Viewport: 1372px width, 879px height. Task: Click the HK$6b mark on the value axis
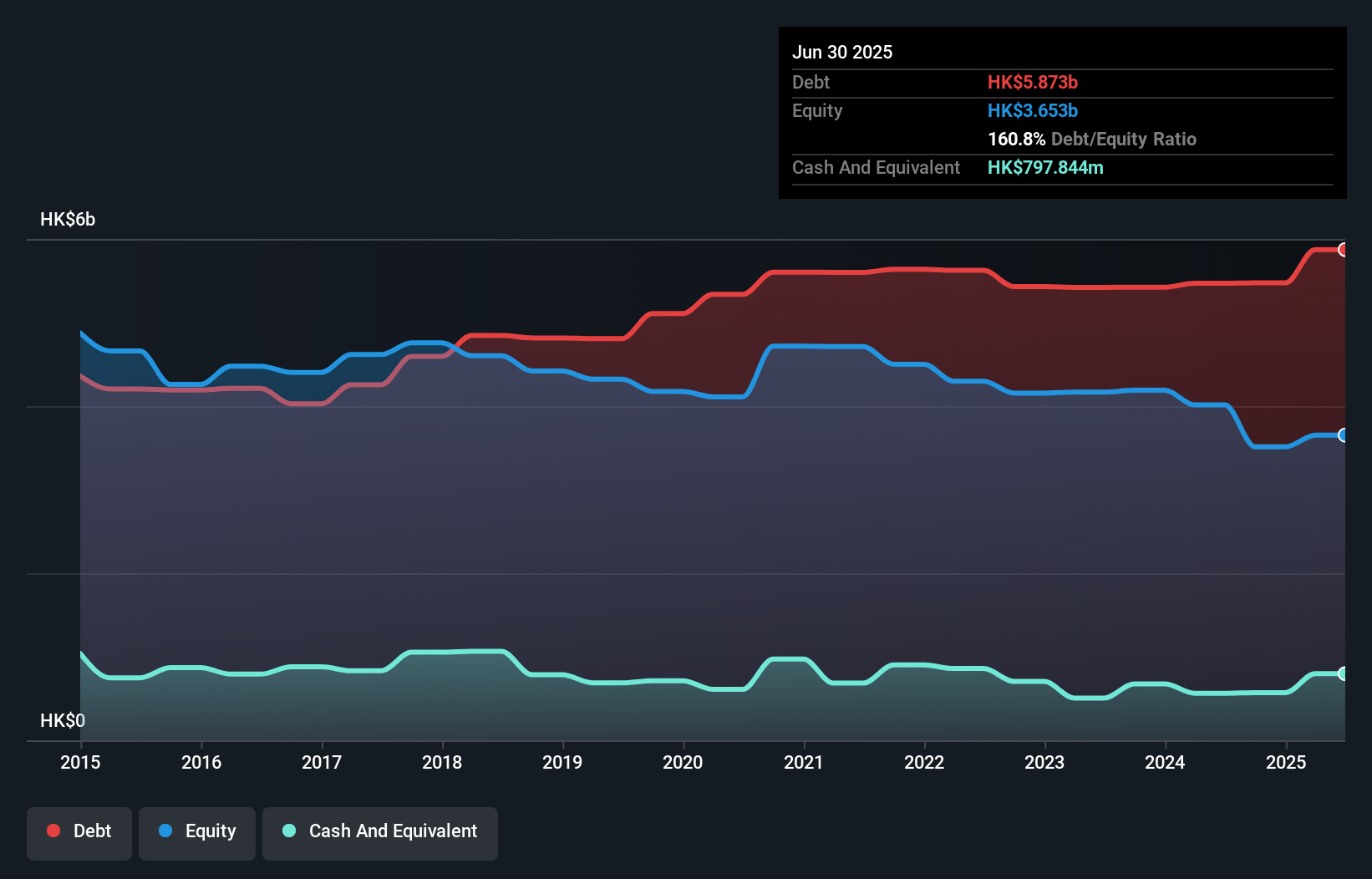point(67,220)
